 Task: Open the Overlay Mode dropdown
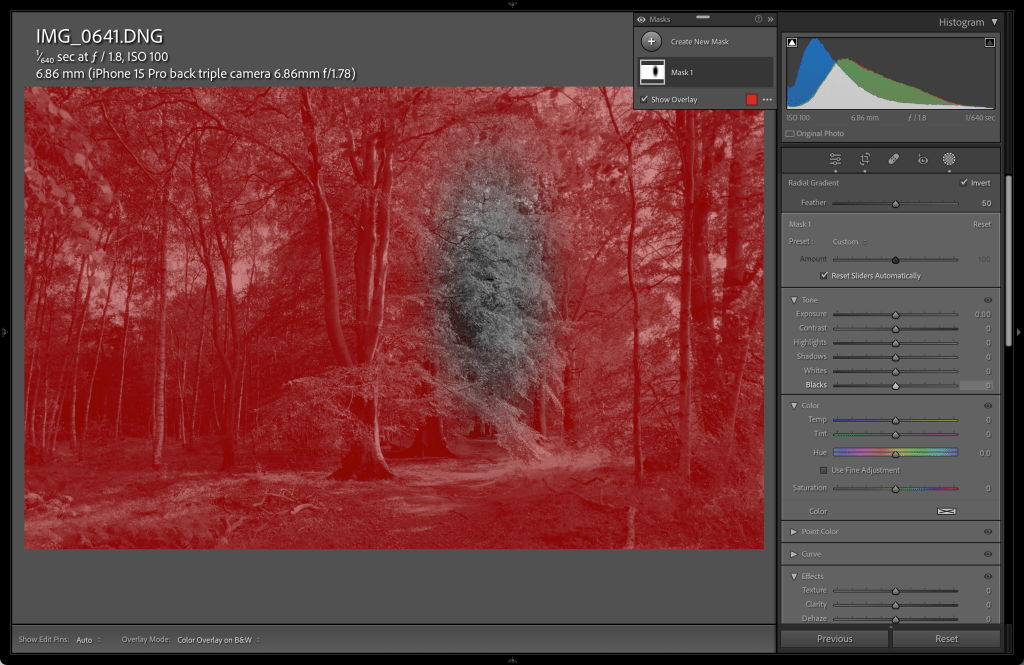(216, 639)
